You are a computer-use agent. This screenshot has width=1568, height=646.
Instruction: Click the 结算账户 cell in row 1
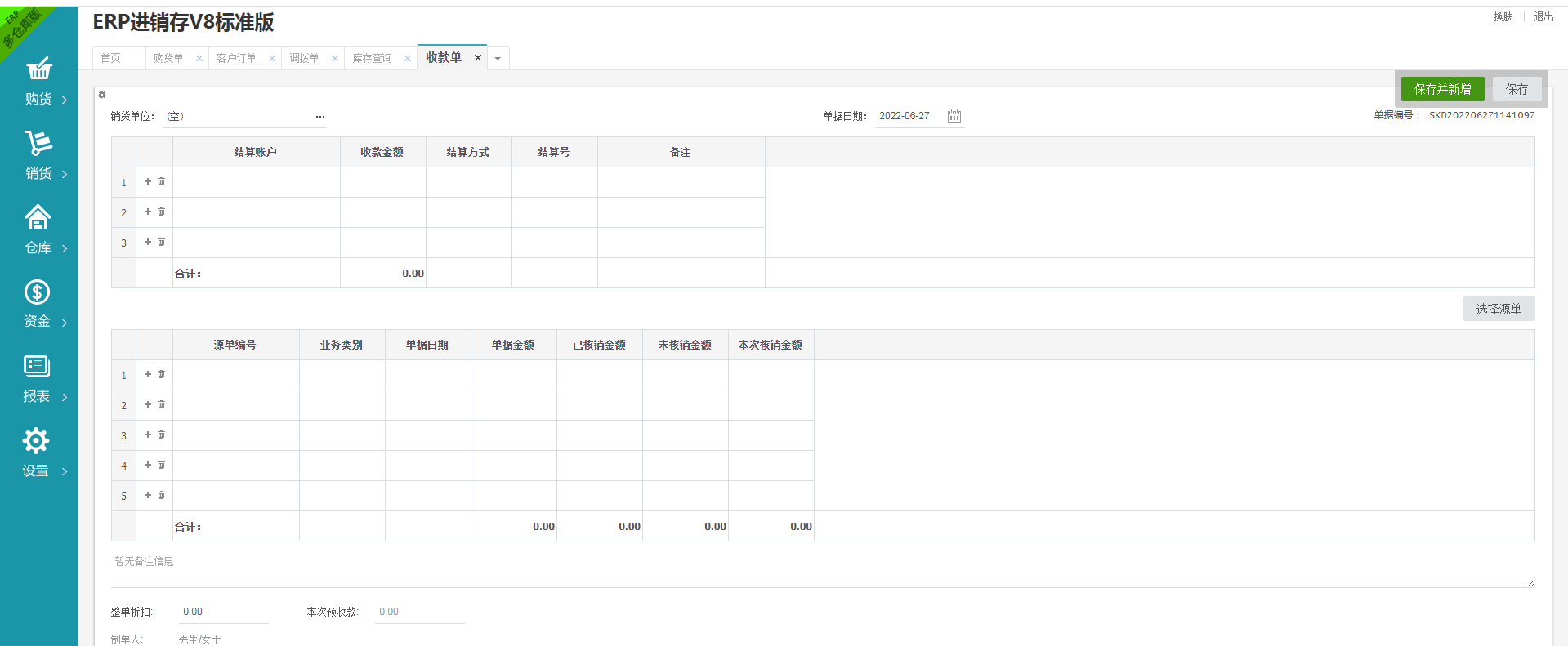click(x=257, y=182)
